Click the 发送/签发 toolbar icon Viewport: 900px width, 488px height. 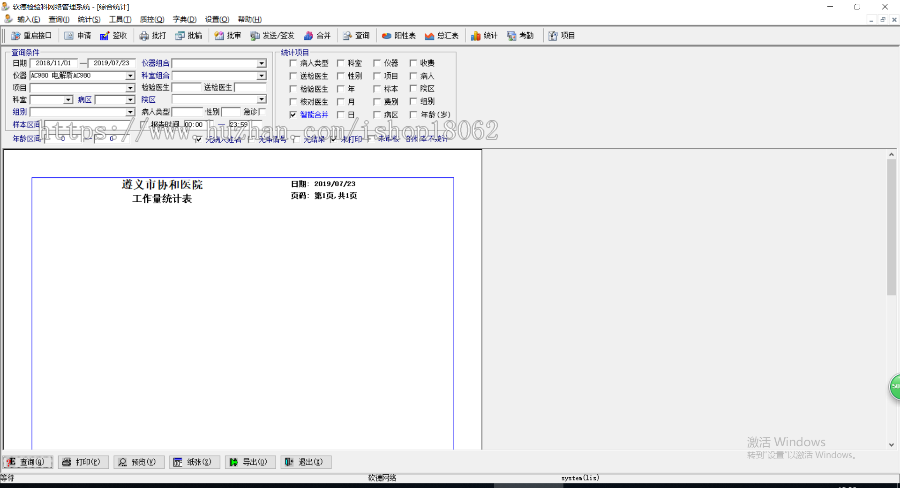(x=255, y=36)
